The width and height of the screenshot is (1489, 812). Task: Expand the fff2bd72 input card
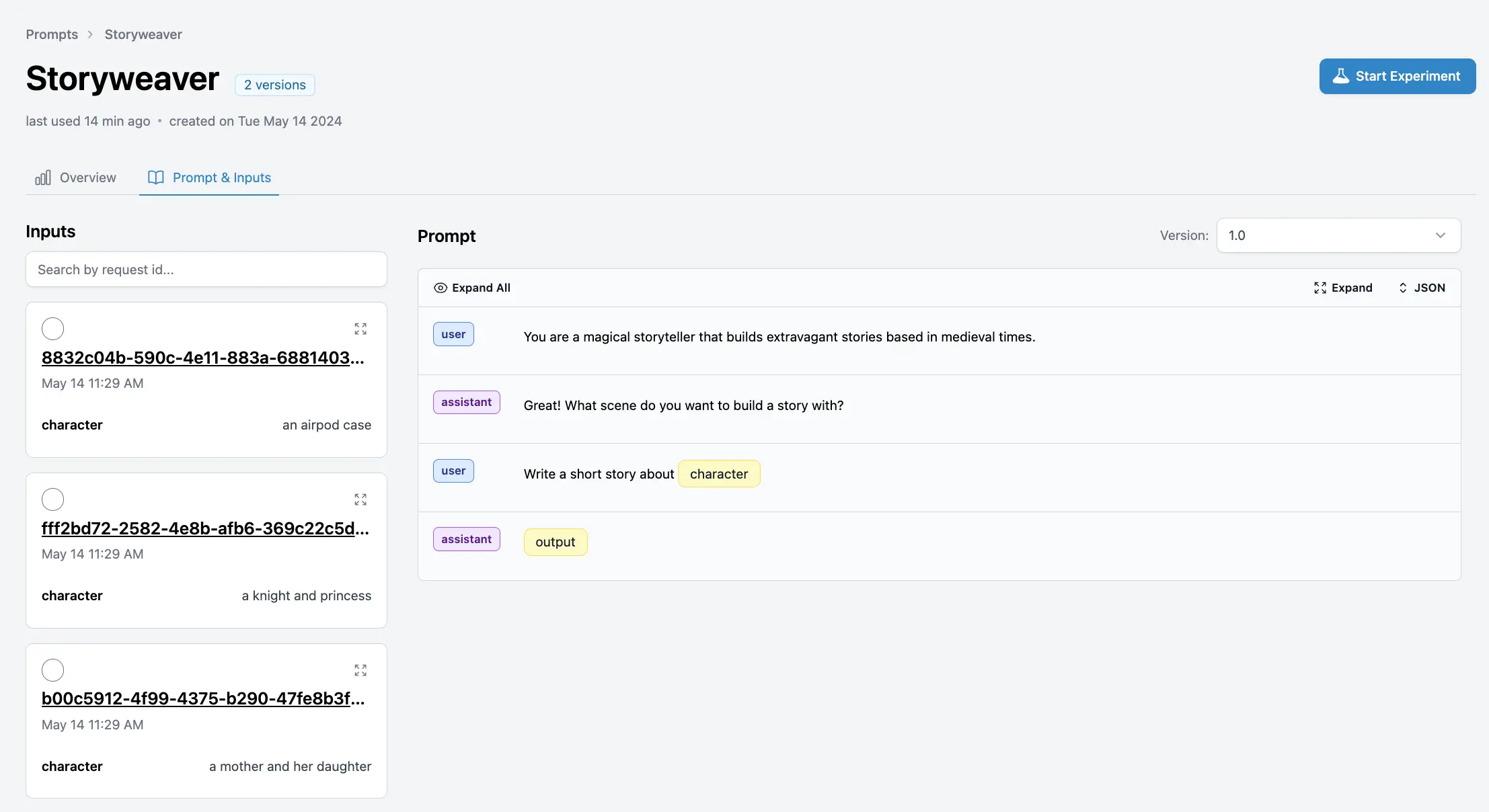(x=360, y=499)
